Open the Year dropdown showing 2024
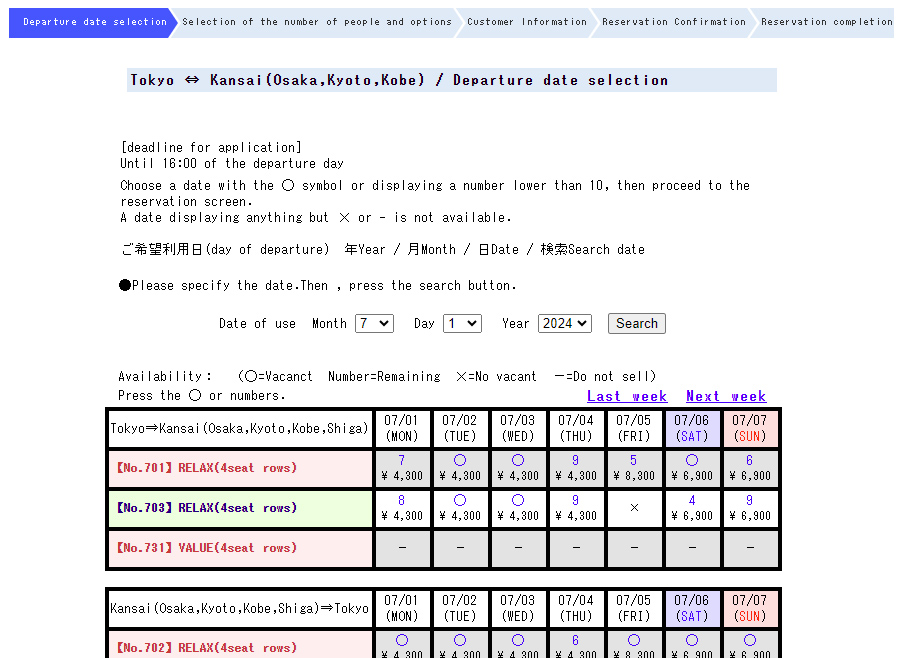 click(564, 324)
